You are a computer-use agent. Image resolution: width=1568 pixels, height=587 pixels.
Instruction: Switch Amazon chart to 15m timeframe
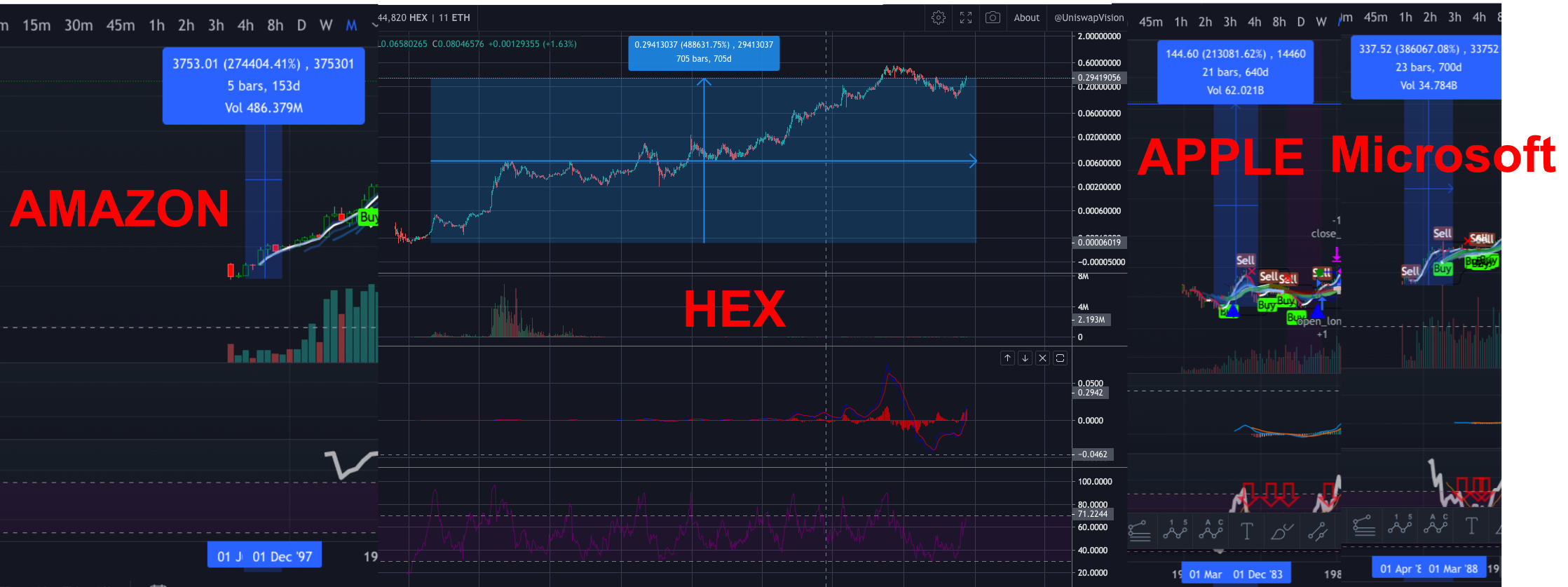(x=36, y=25)
